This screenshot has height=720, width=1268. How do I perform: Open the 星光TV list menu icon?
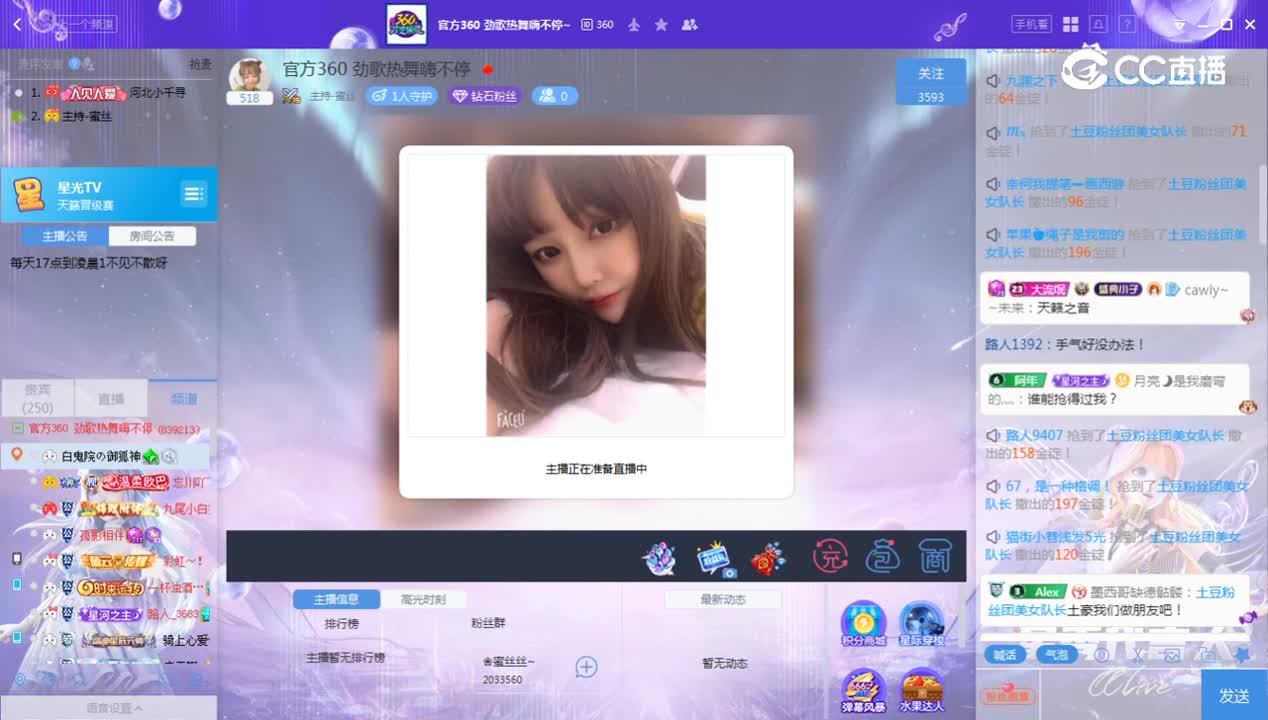(193, 194)
